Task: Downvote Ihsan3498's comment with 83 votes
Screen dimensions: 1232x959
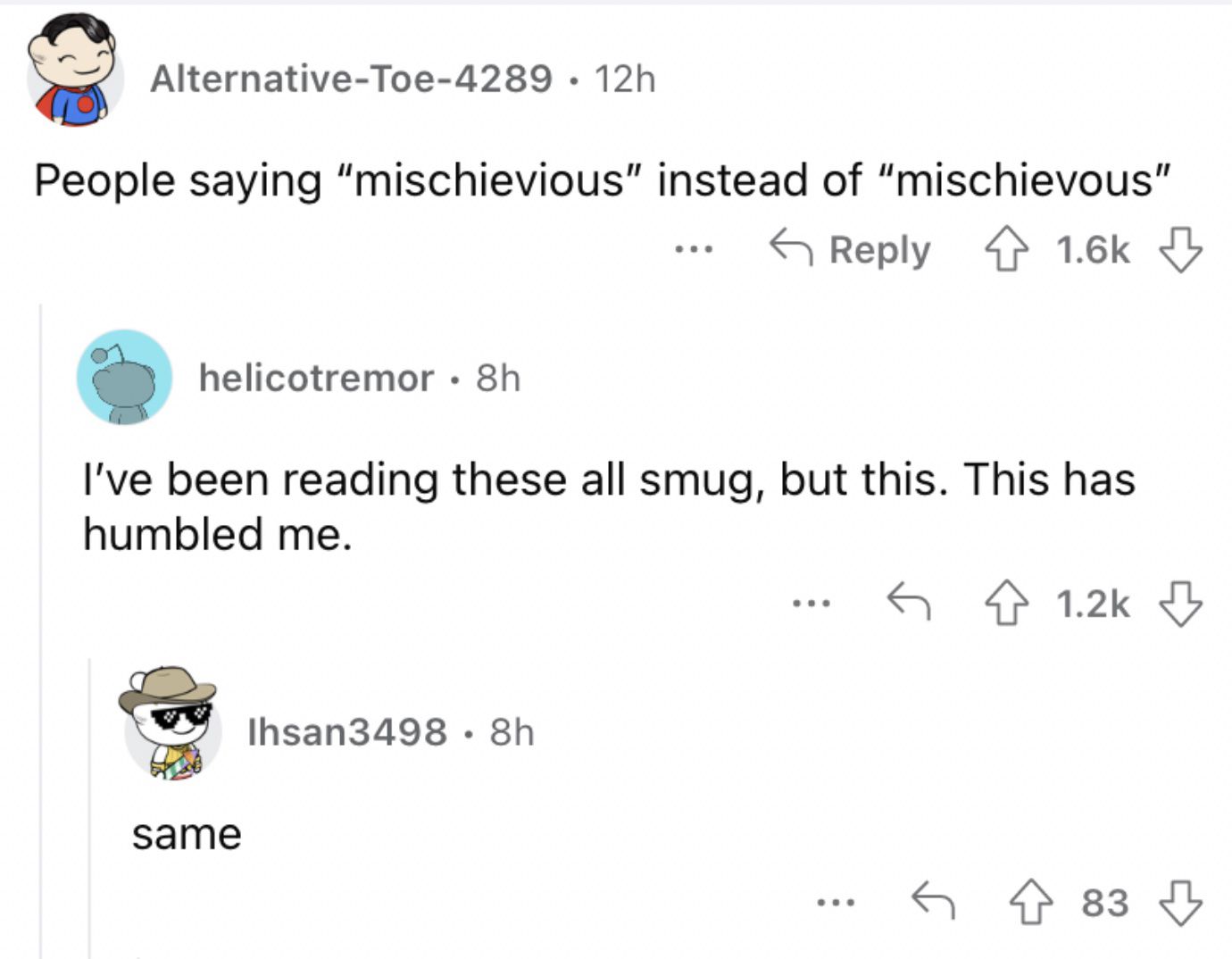Action: (1180, 902)
